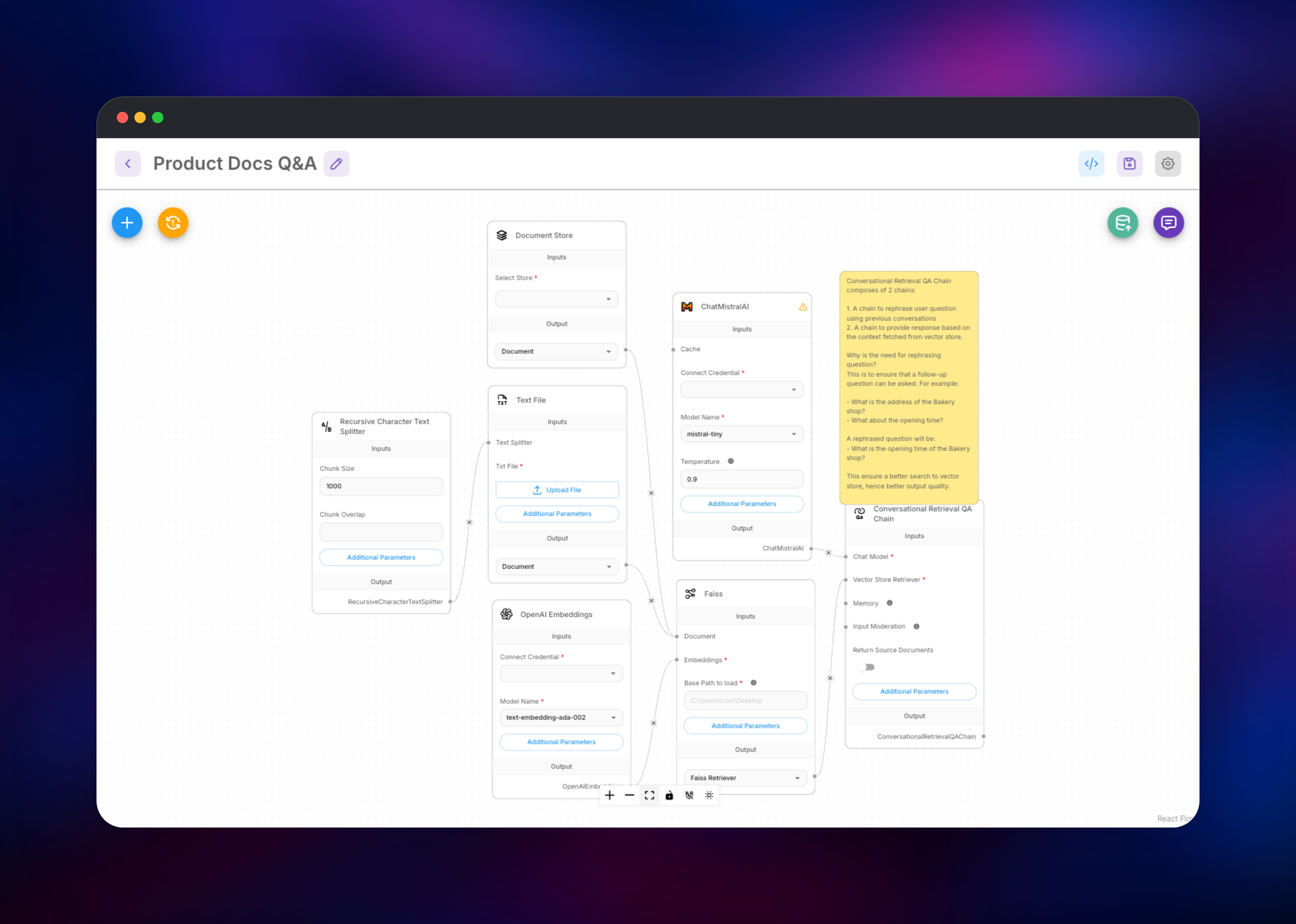Edit the Product Docs Q&A name with pencil icon
The height and width of the screenshot is (924, 1296).
tap(336, 164)
